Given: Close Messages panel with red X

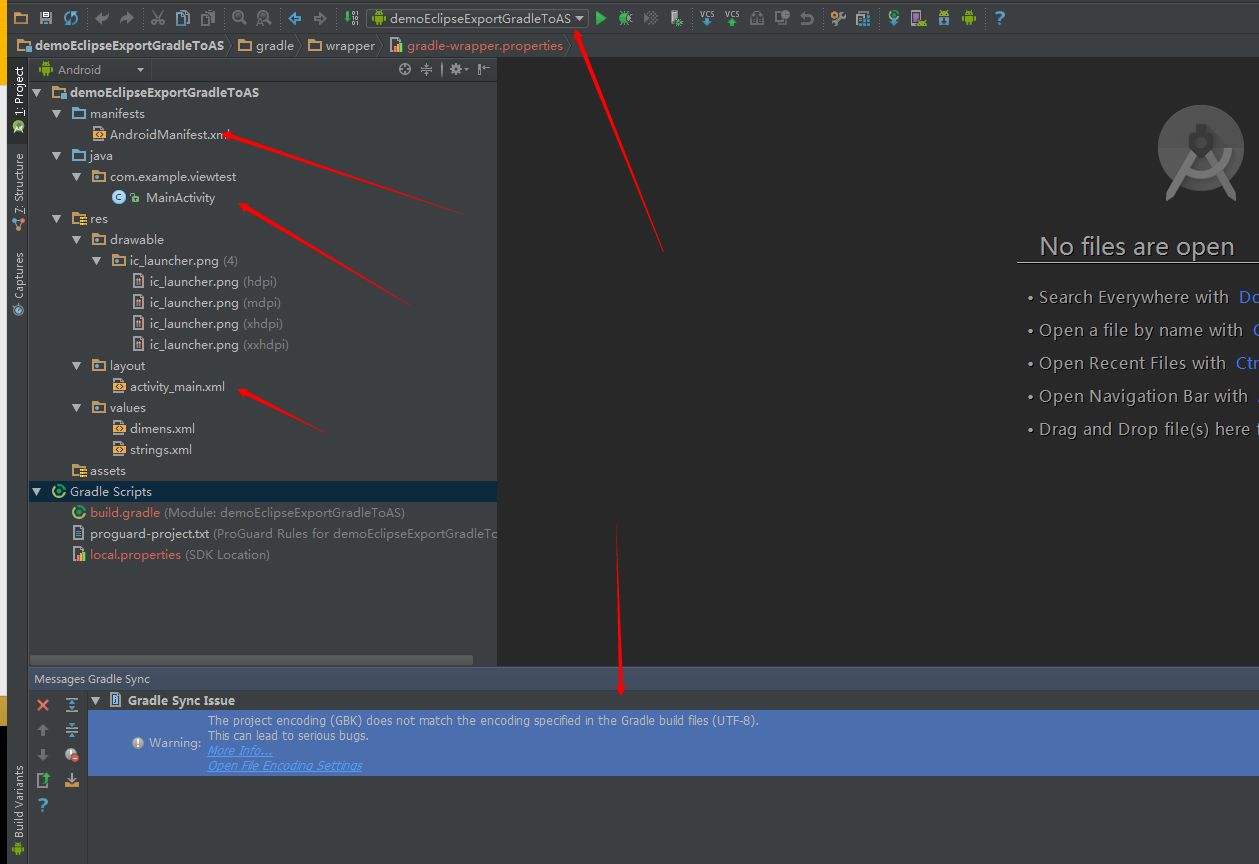Looking at the screenshot, I should click(x=43, y=705).
